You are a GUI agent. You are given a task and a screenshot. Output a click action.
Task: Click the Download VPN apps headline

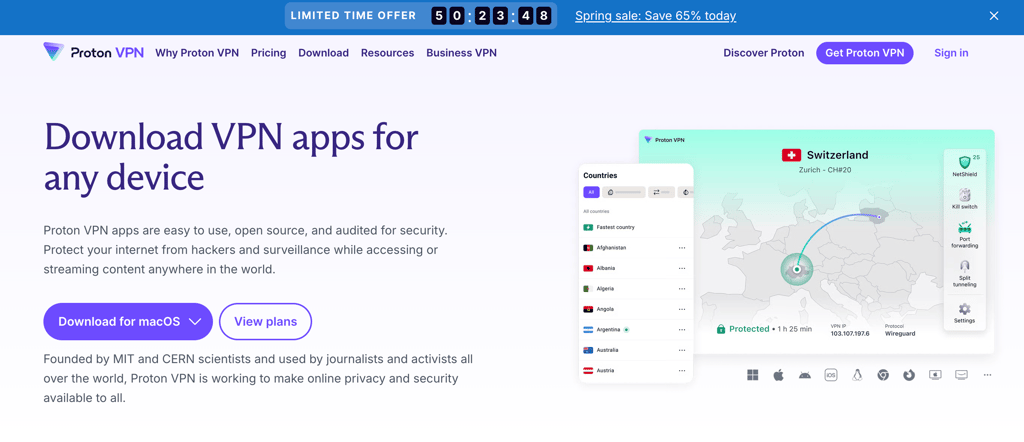(x=231, y=157)
